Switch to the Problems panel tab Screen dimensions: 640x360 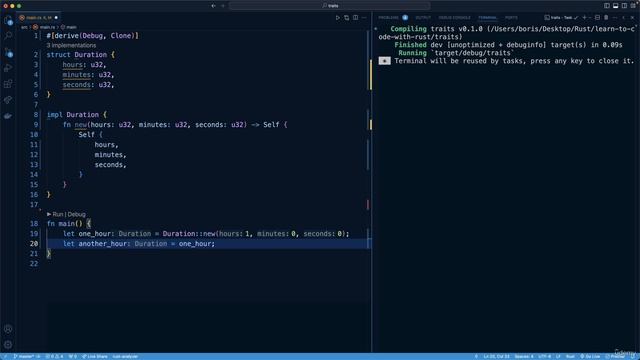pos(388,18)
